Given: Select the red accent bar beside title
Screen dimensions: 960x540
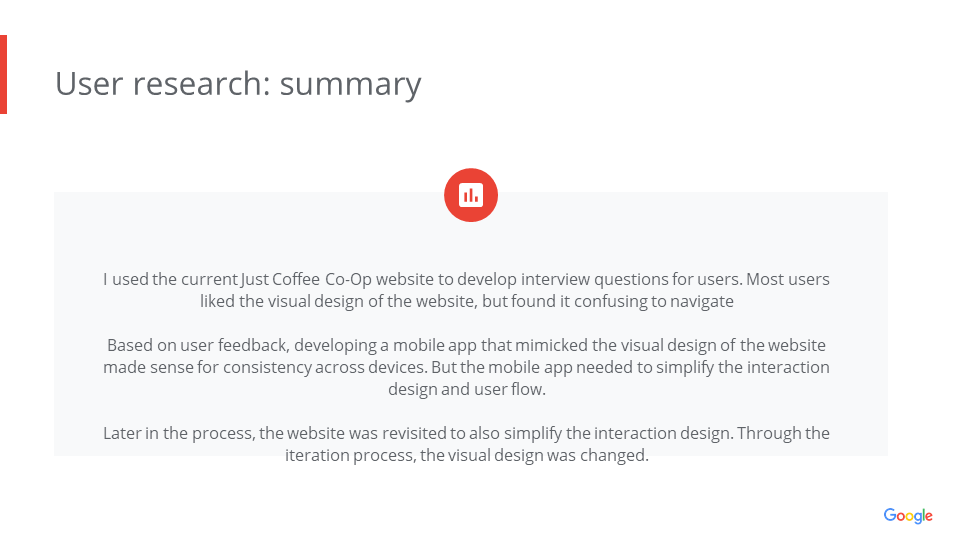Looking at the screenshot, I should [x=3, y=74].
